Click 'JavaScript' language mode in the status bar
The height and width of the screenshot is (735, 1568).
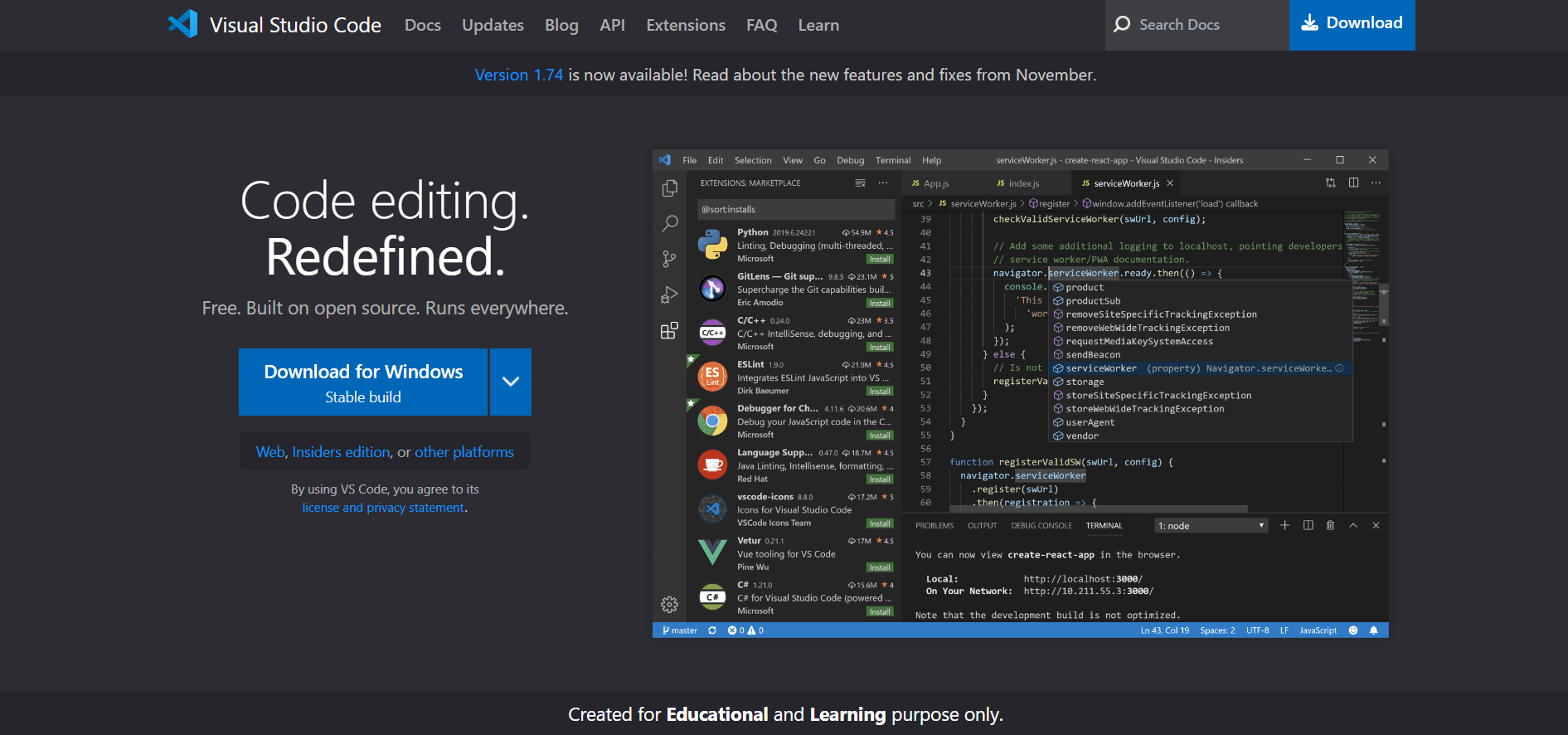[x=1318, y=630]
